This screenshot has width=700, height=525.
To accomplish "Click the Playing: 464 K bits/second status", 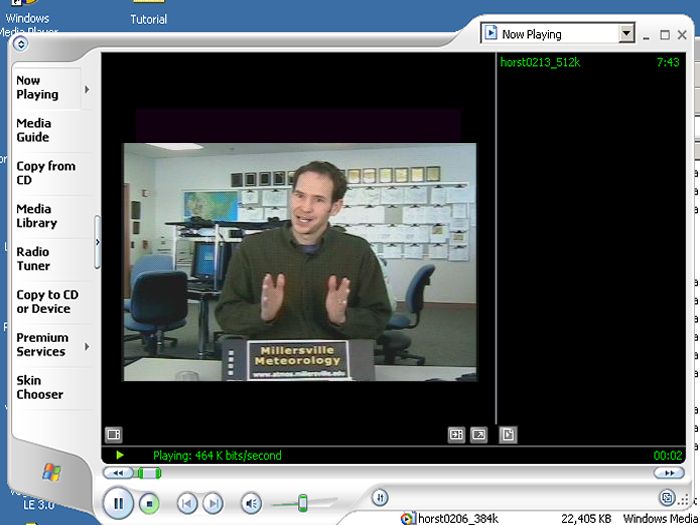I will coord(217,455).
